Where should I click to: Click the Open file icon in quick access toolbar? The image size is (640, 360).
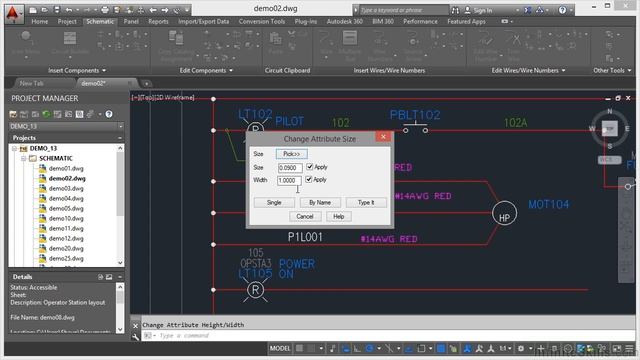[44, 10]
